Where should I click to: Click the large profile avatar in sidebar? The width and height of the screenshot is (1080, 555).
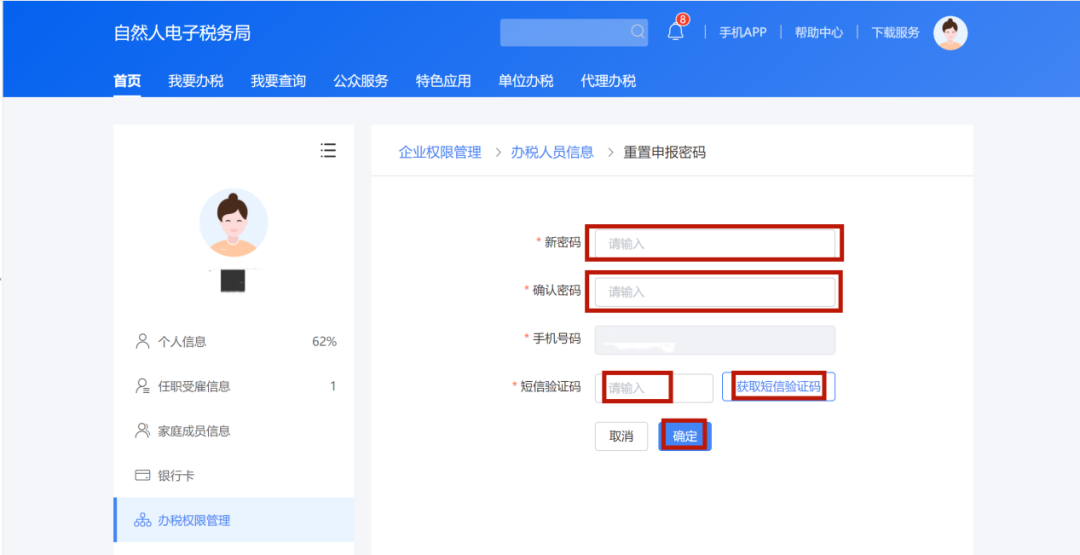(233, 224)
